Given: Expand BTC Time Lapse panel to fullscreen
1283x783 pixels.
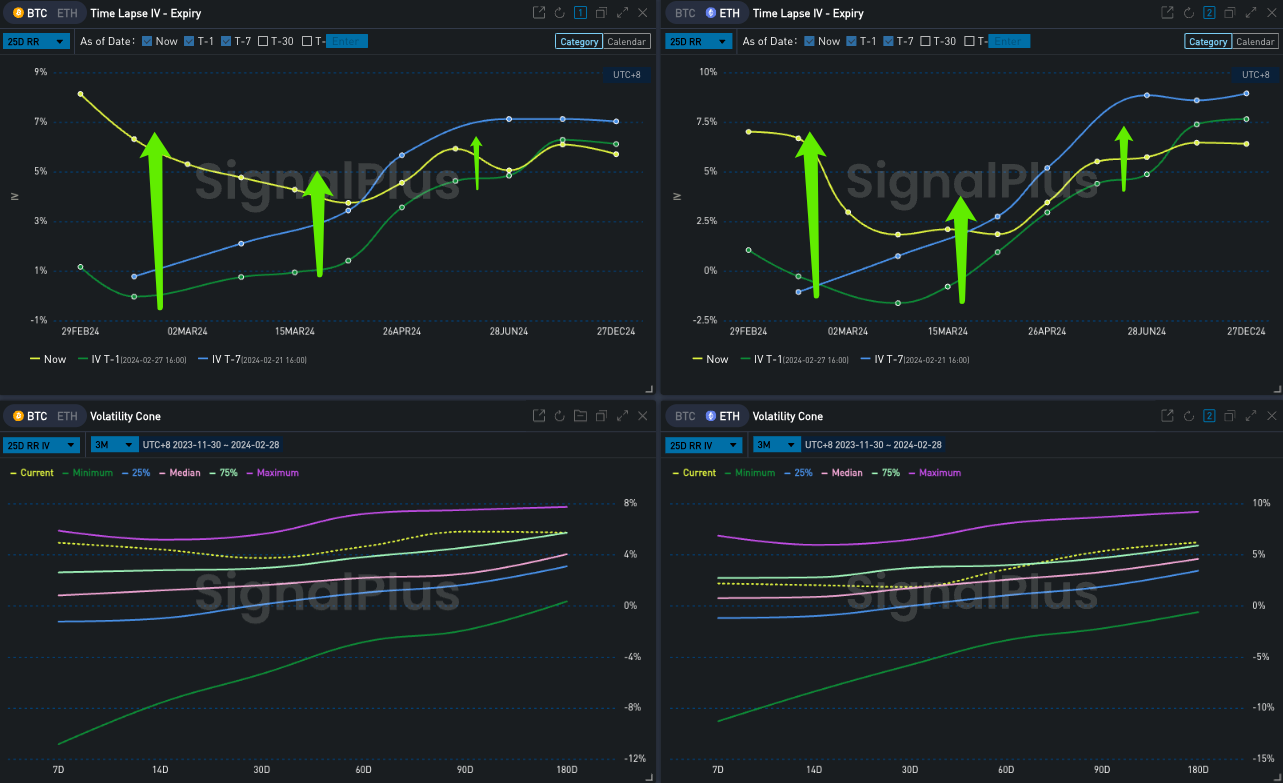Looking at the screenshot, I should click(x=622, y=13).
